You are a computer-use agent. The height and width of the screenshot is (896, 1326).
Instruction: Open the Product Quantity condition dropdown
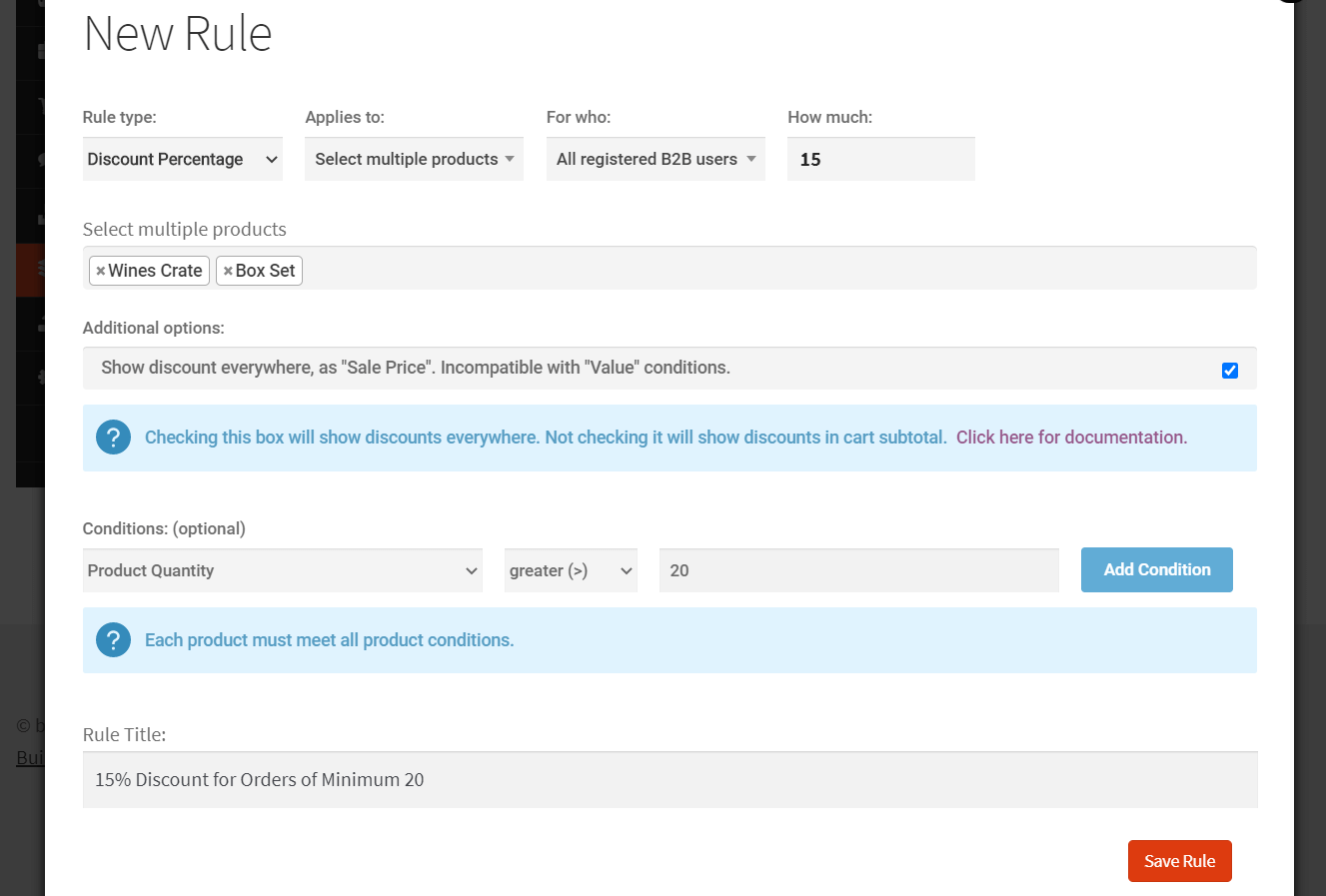(x=283, y=570)
